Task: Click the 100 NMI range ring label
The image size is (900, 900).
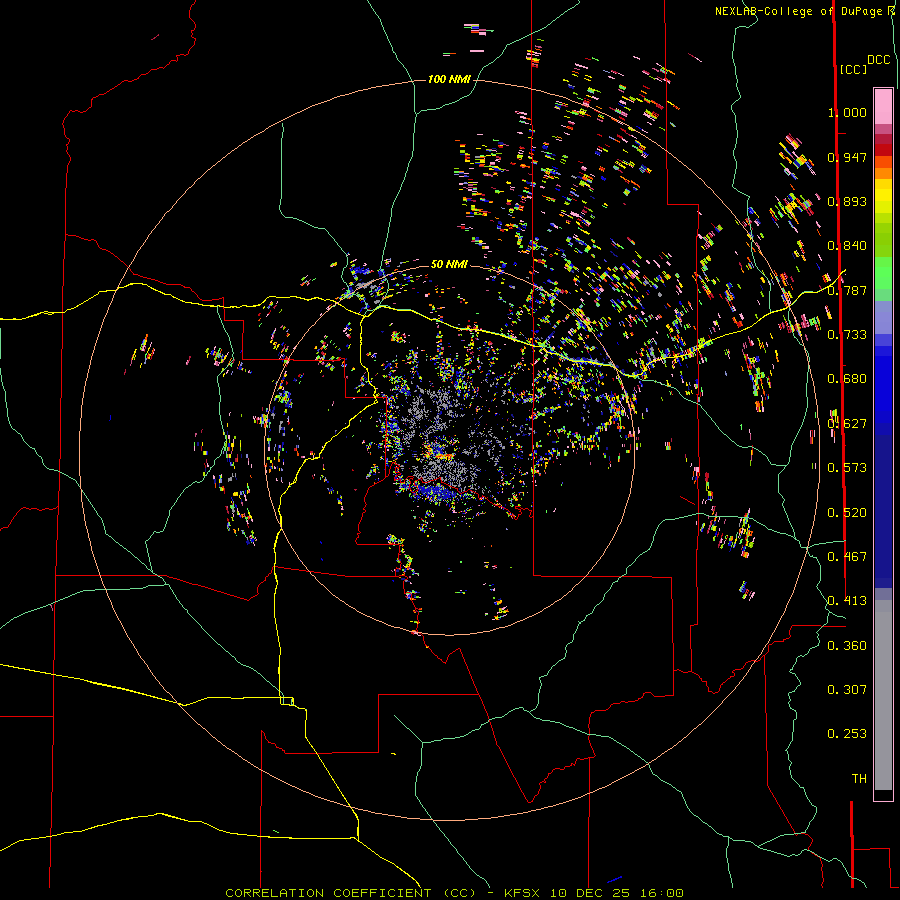Action: pos(449,79)
